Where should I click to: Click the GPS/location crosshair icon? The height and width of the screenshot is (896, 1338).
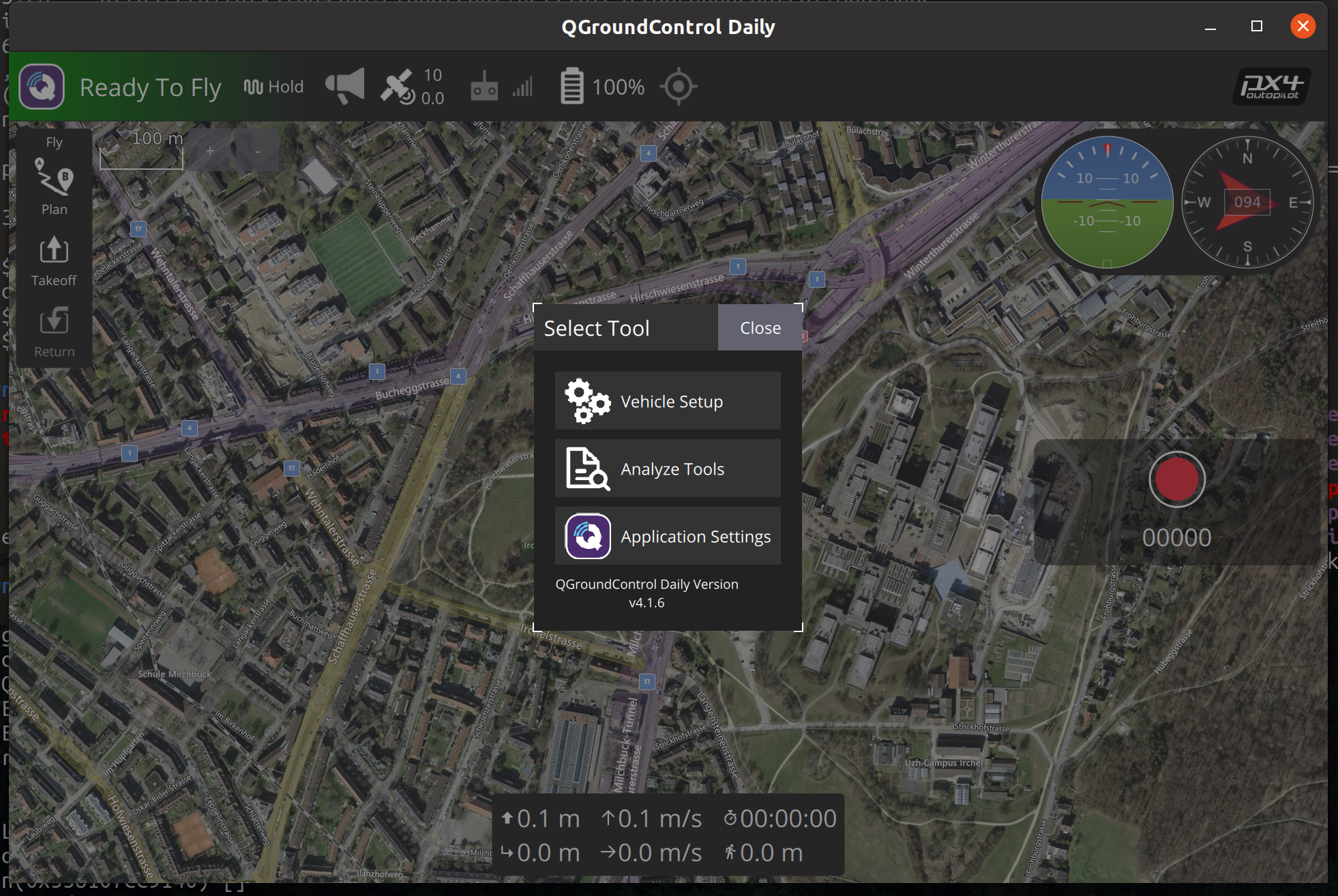click(x=678, y=88)
